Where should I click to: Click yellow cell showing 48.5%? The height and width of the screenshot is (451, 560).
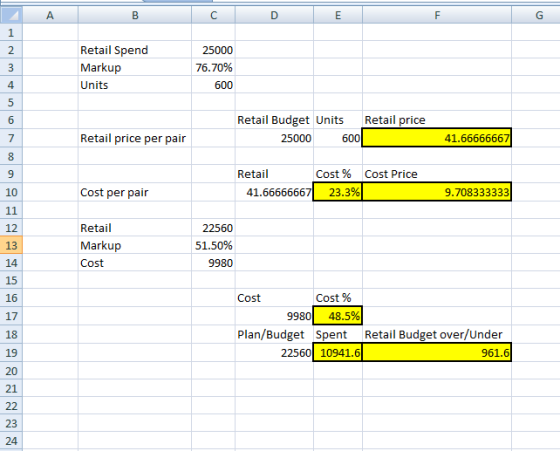338,316
